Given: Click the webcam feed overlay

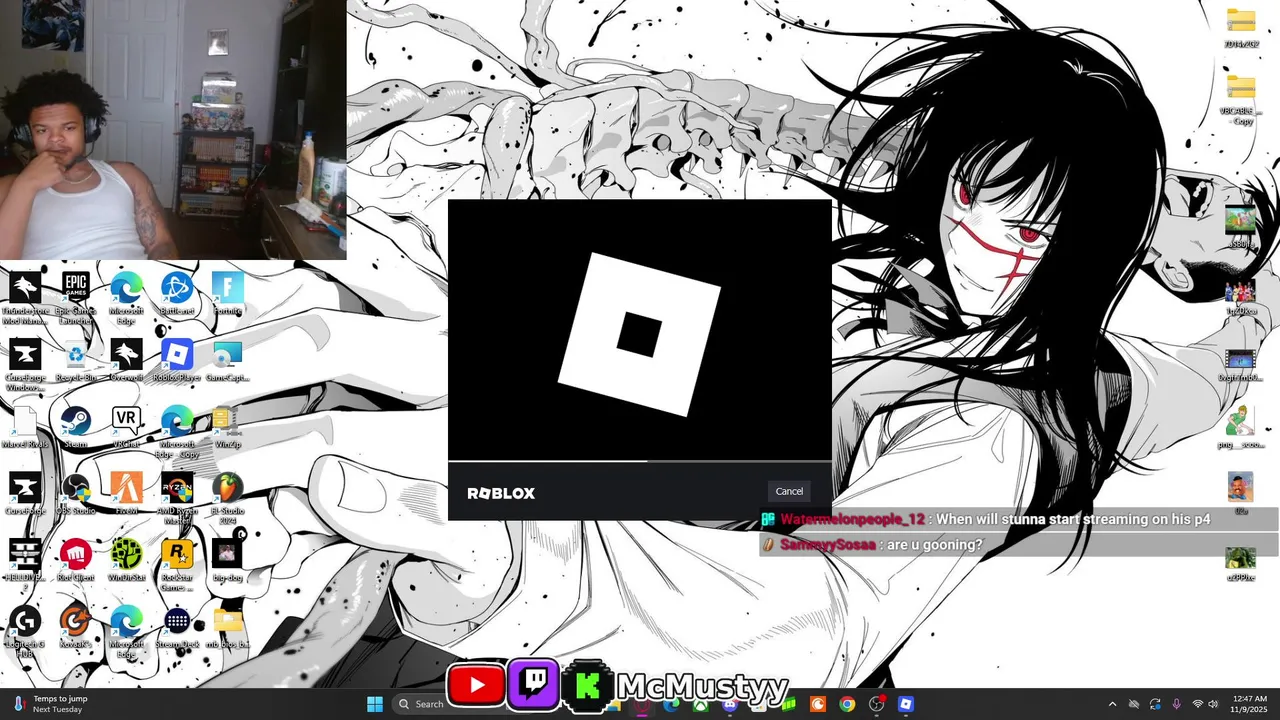Looking at the screenshot, I should [173, 130].
